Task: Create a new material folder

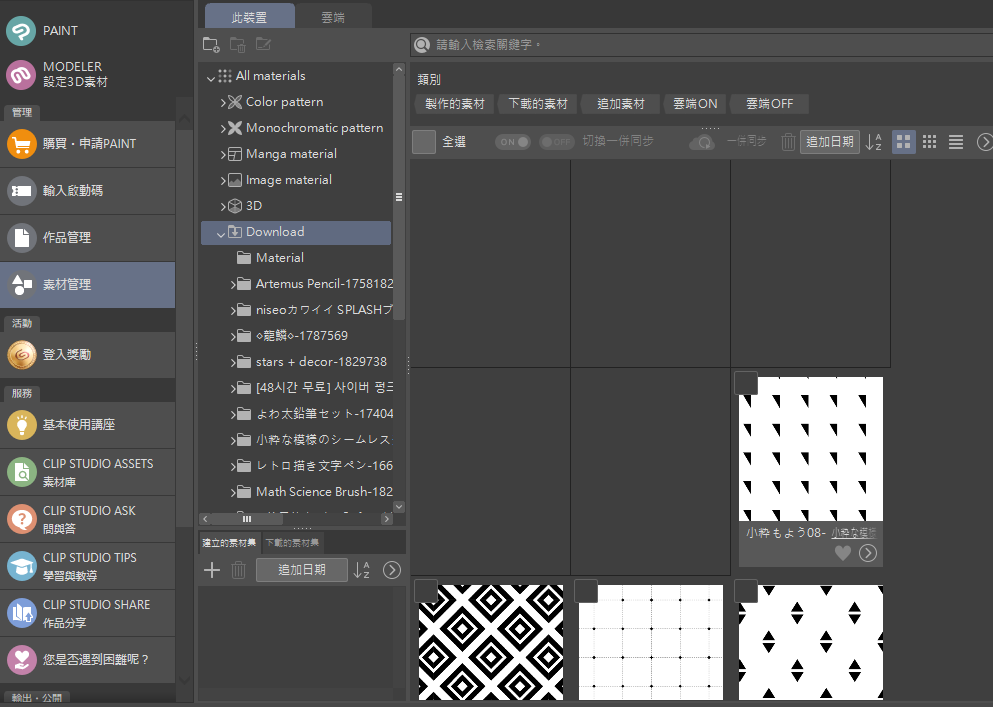Action: coord(211,44)
